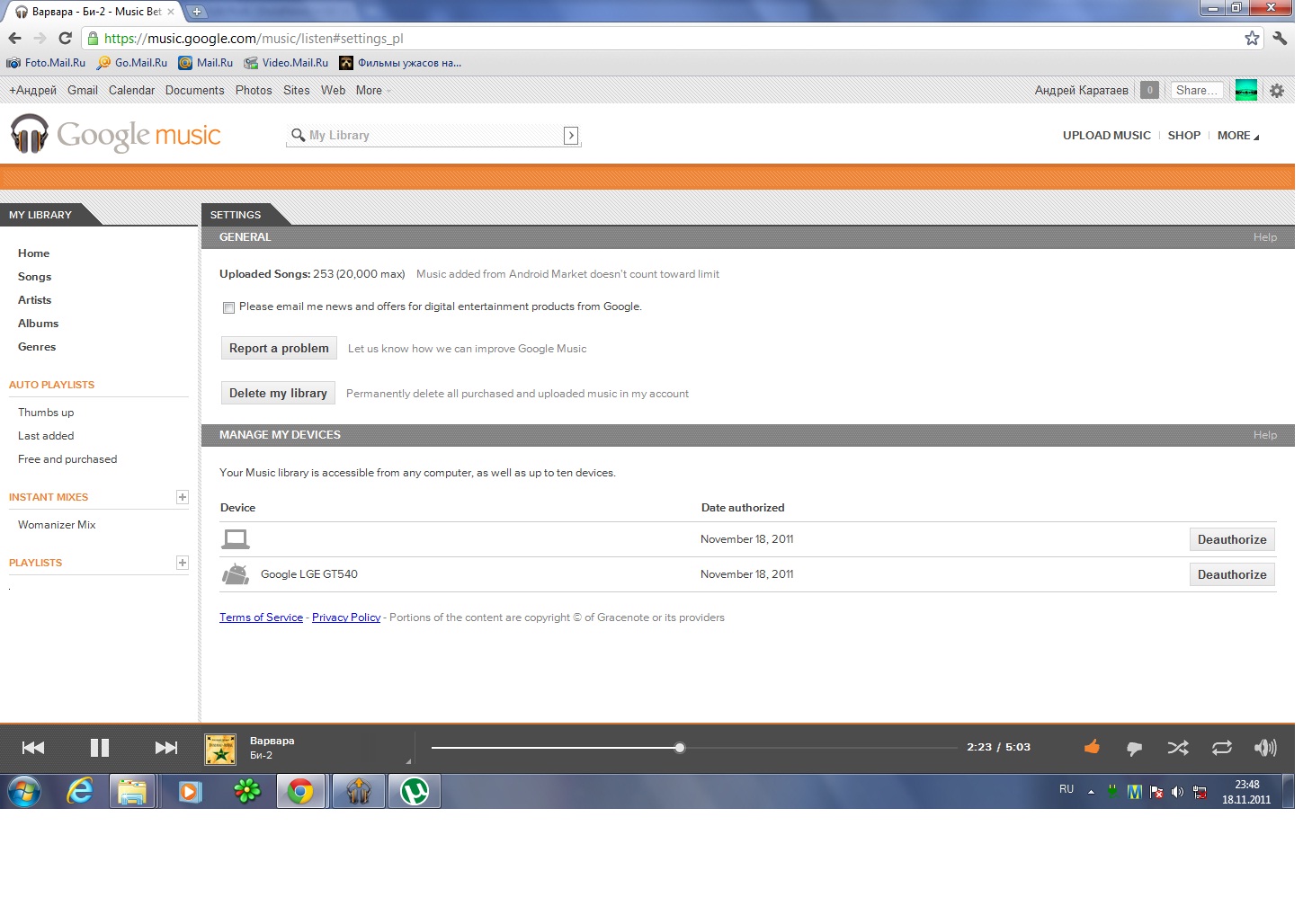
Task: Open the search options arrow button
Action: point(571,135)
